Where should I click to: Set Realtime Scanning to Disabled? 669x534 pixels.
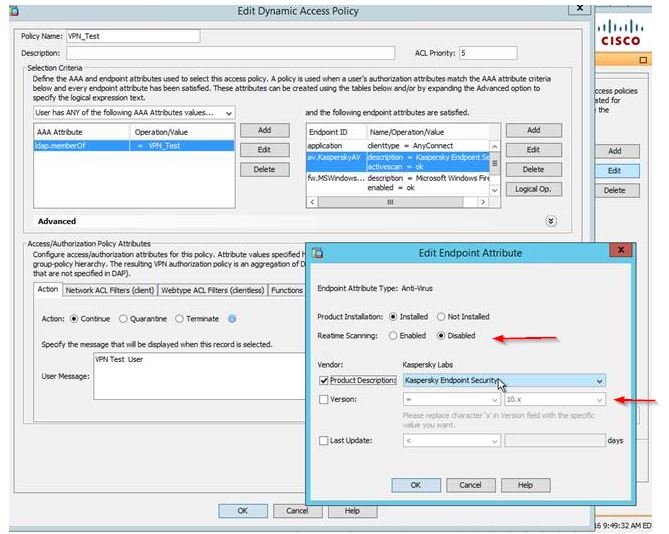(441, 336)
